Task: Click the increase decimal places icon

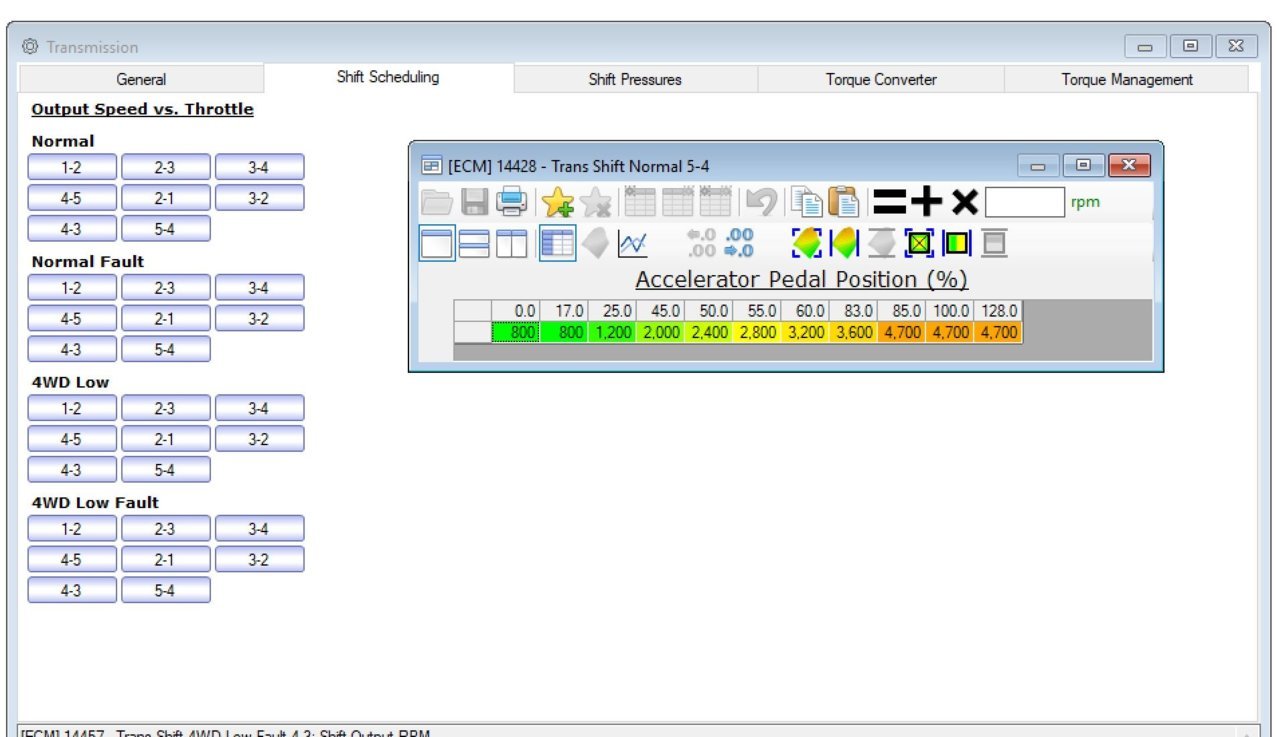Action: click(x=739, y=243)
